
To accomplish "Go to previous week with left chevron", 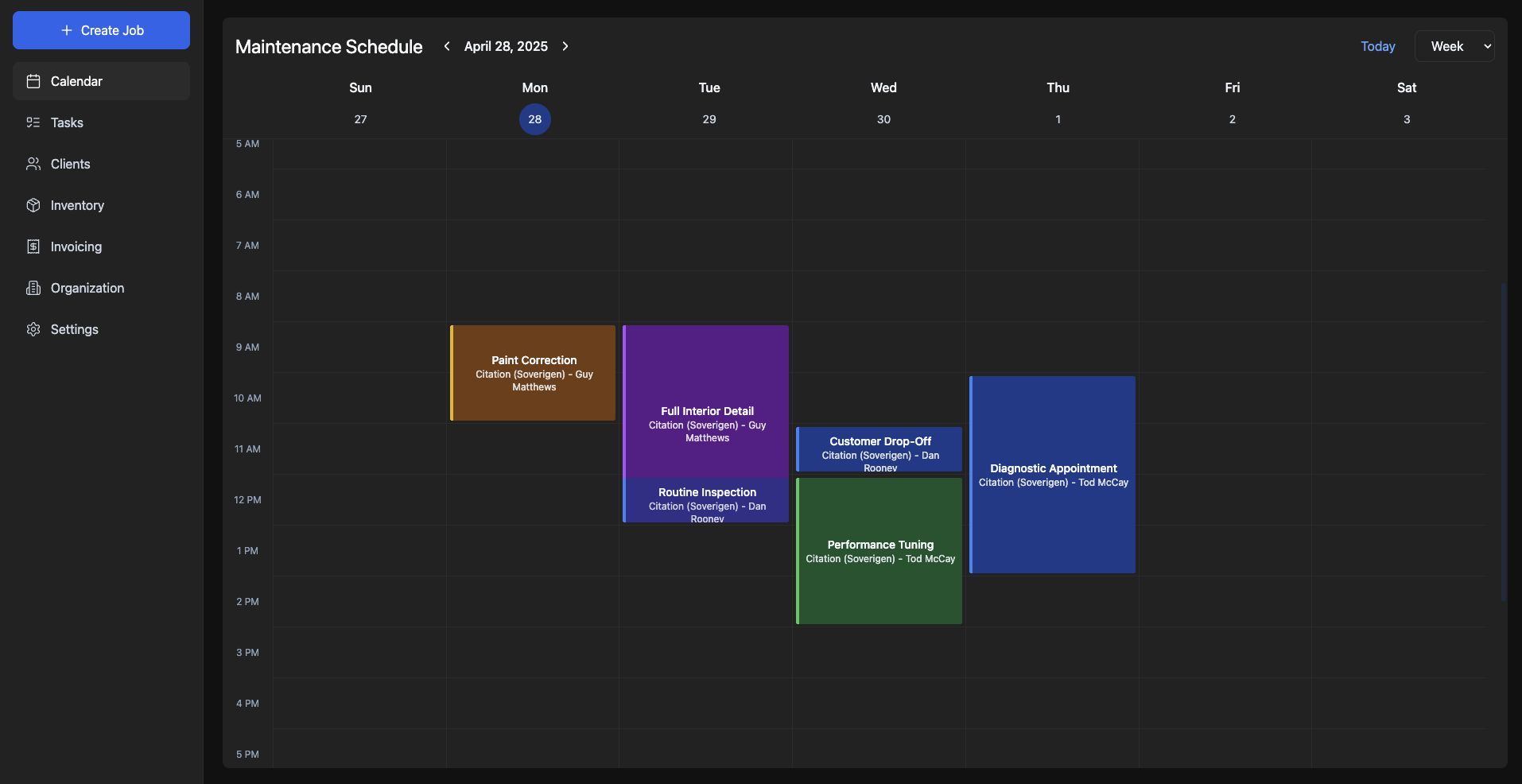I will 447,46.
